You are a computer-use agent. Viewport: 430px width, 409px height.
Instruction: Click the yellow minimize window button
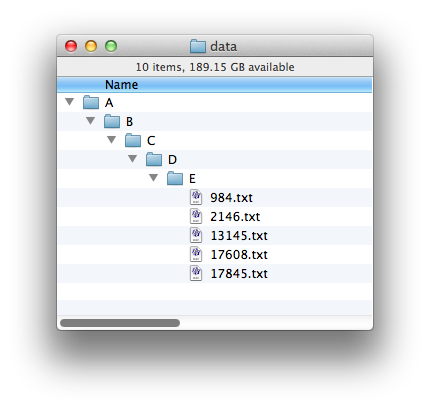pyautogui.click(x=91, y=46)
